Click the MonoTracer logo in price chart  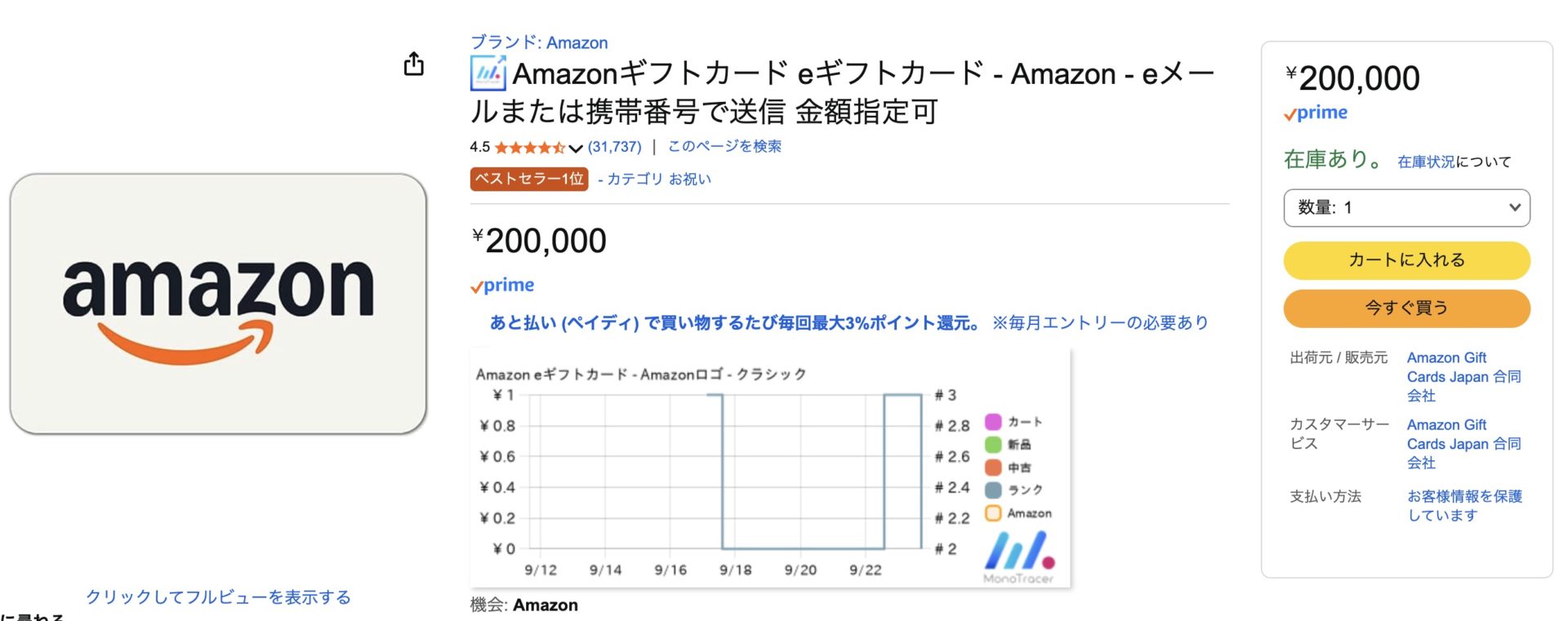1018,557
